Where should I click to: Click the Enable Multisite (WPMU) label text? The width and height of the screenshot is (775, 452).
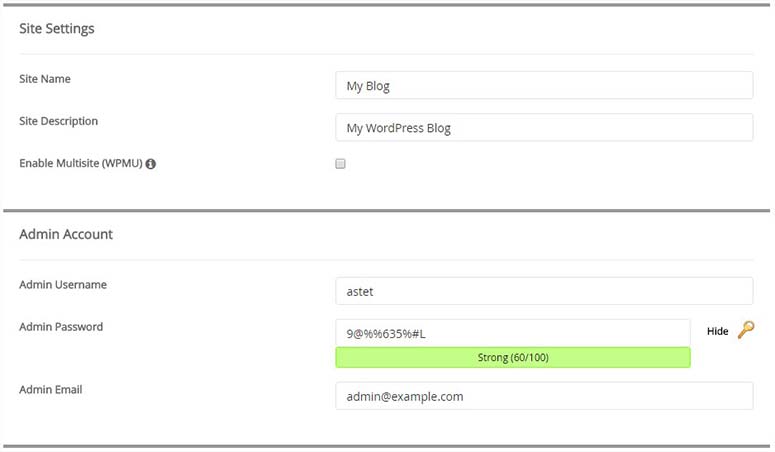[x=80, y=163]
